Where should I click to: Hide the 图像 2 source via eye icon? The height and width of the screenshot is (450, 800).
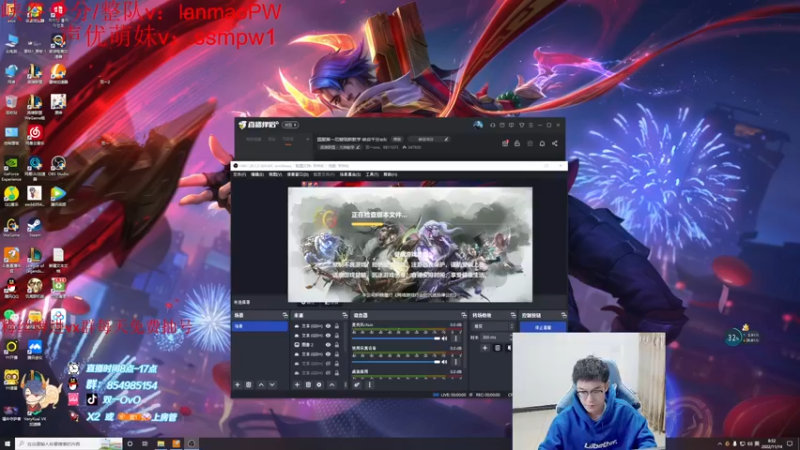[x=328, y=345]
